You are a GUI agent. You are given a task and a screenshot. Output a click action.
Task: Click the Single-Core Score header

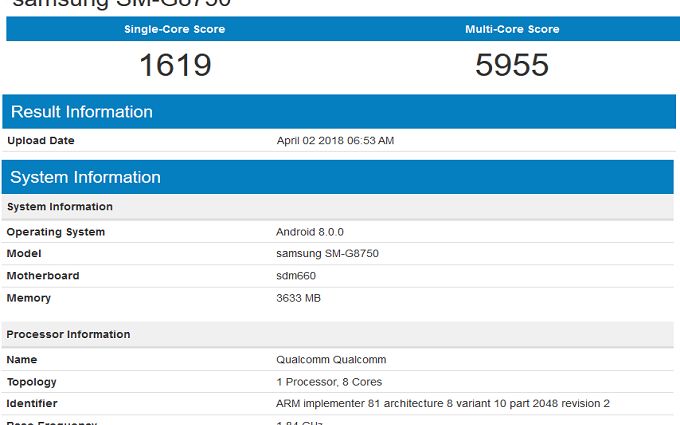click(174, 29)
